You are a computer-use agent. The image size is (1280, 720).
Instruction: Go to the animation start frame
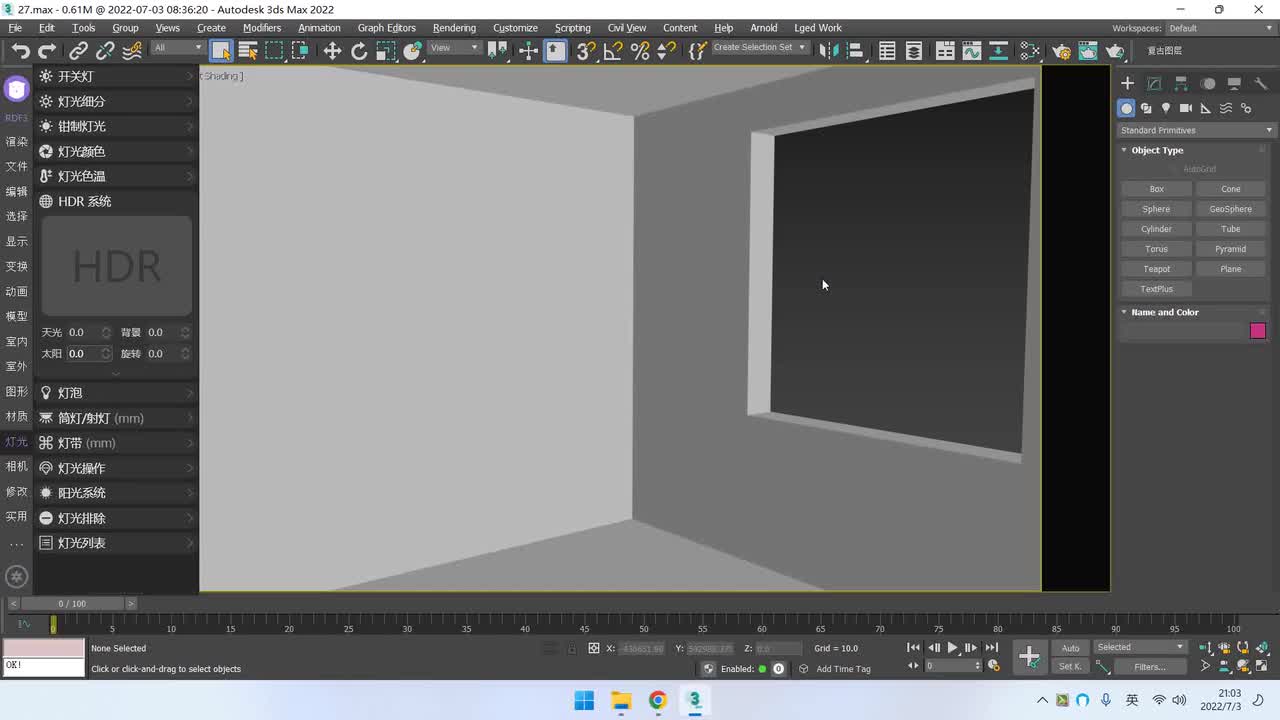913,648
